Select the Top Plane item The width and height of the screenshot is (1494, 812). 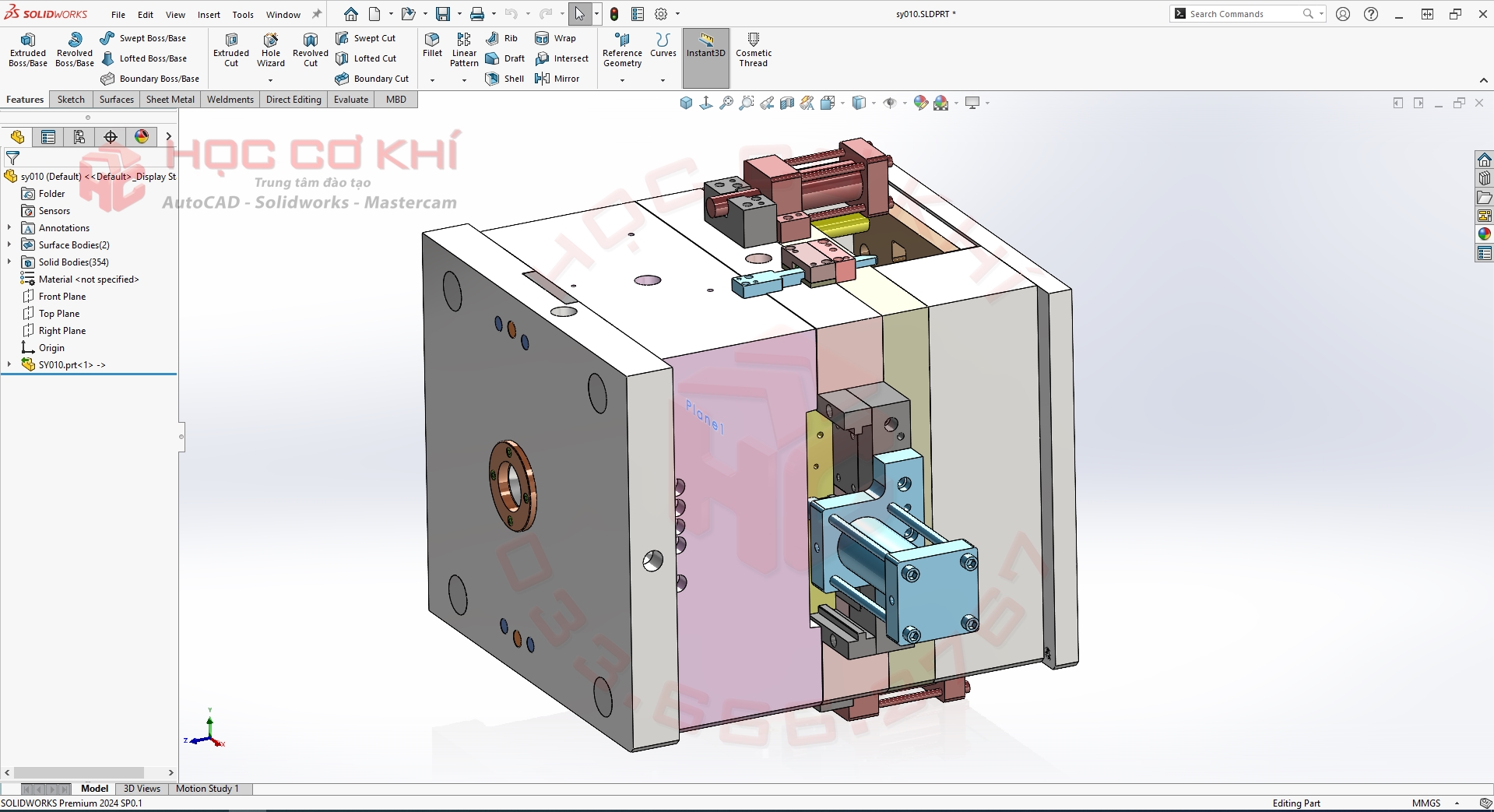pyautogui.click(x=51, y=314)
